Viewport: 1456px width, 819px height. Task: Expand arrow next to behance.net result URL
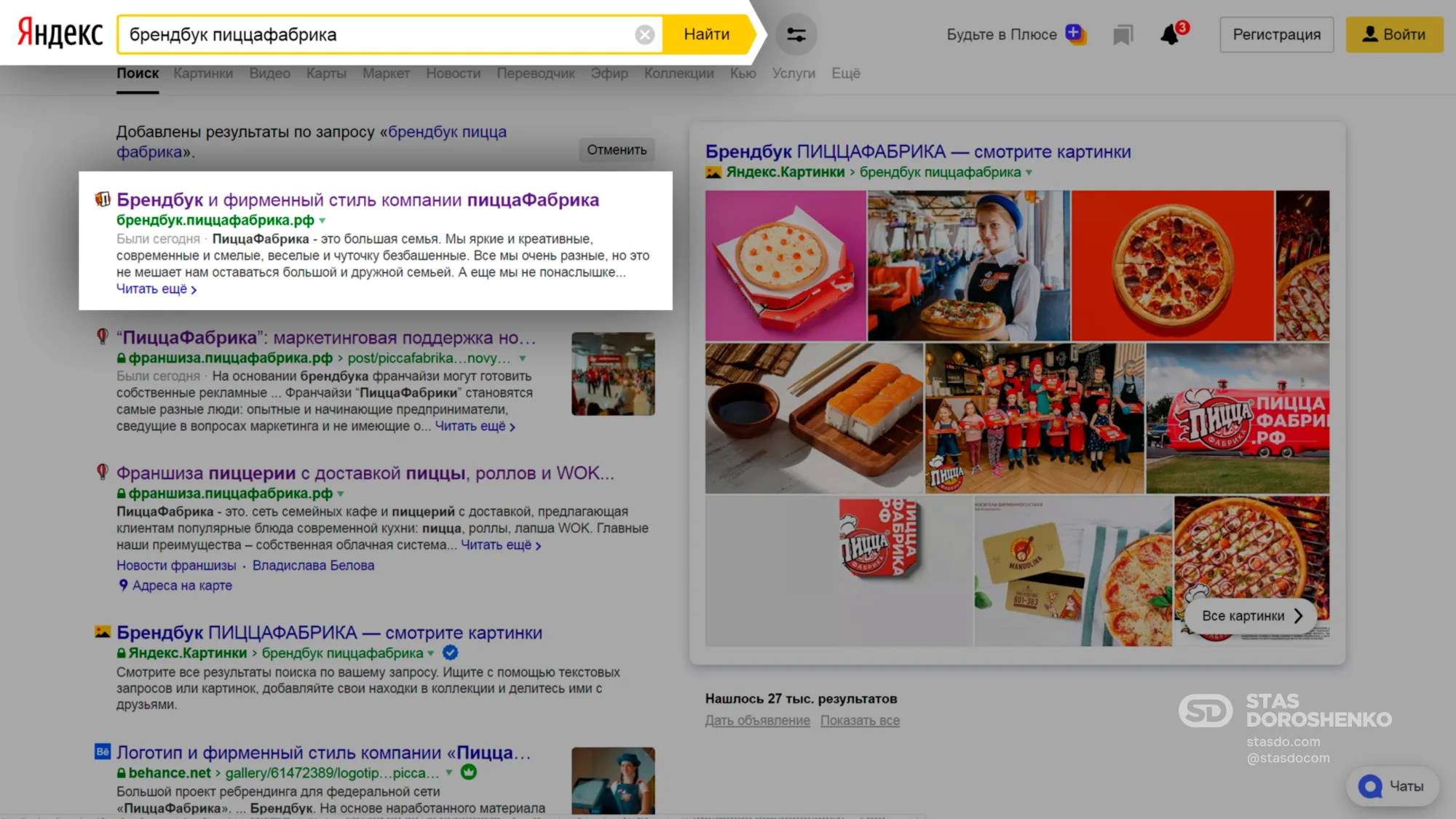click(449, 772)
